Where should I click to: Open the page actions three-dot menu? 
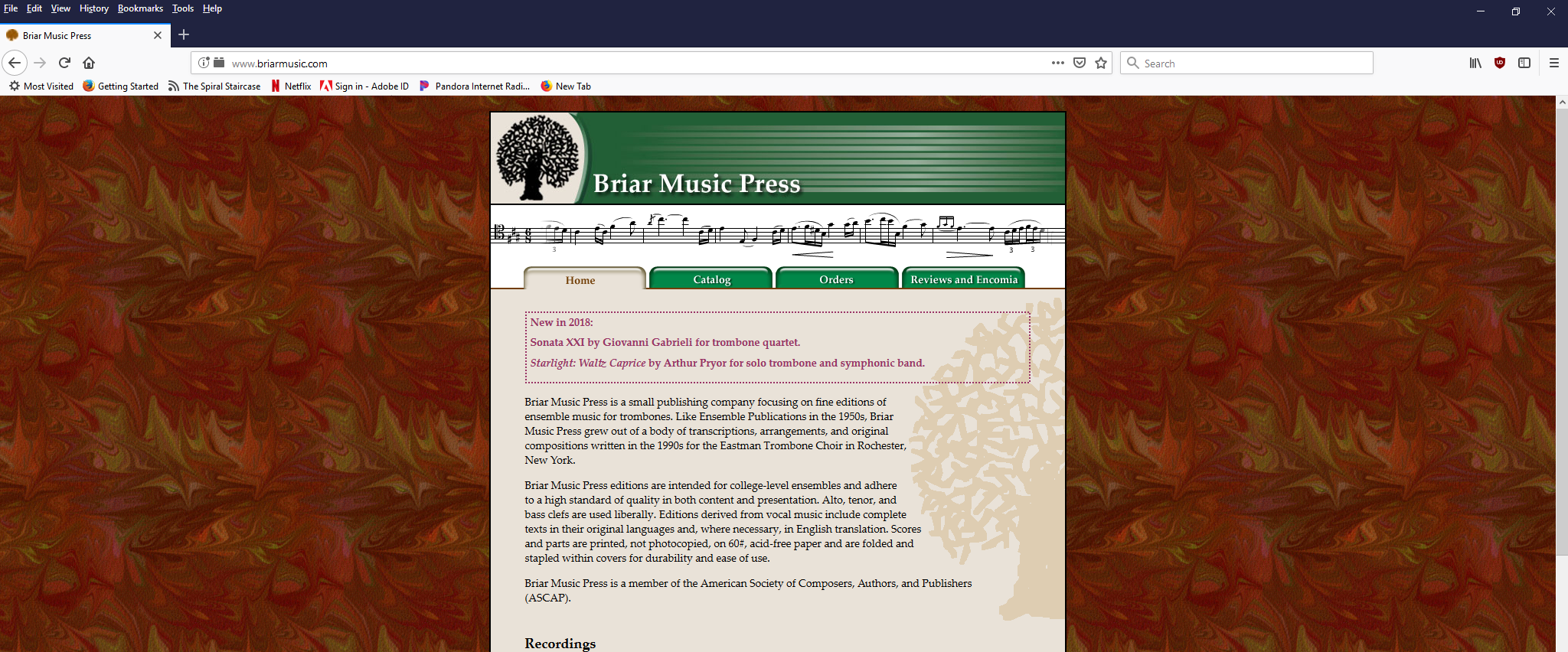(x=1057, y=63)
